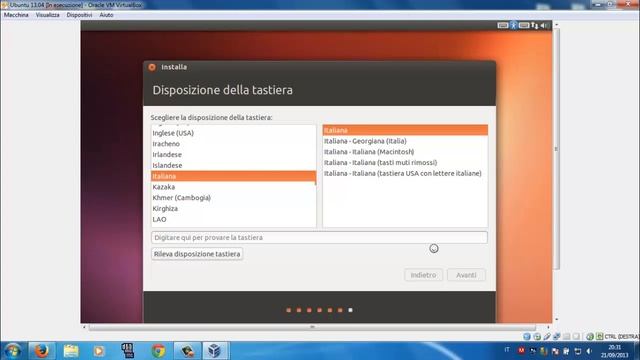Click the keyboard test input field

[x=319, y=238]
